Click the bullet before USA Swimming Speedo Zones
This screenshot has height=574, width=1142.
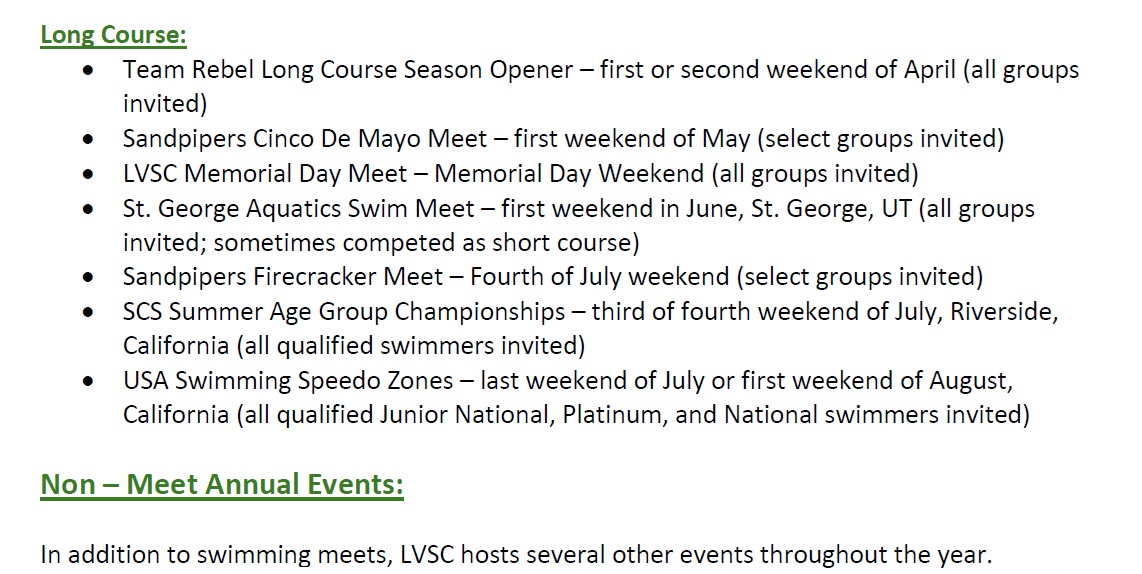coord(91,382)
